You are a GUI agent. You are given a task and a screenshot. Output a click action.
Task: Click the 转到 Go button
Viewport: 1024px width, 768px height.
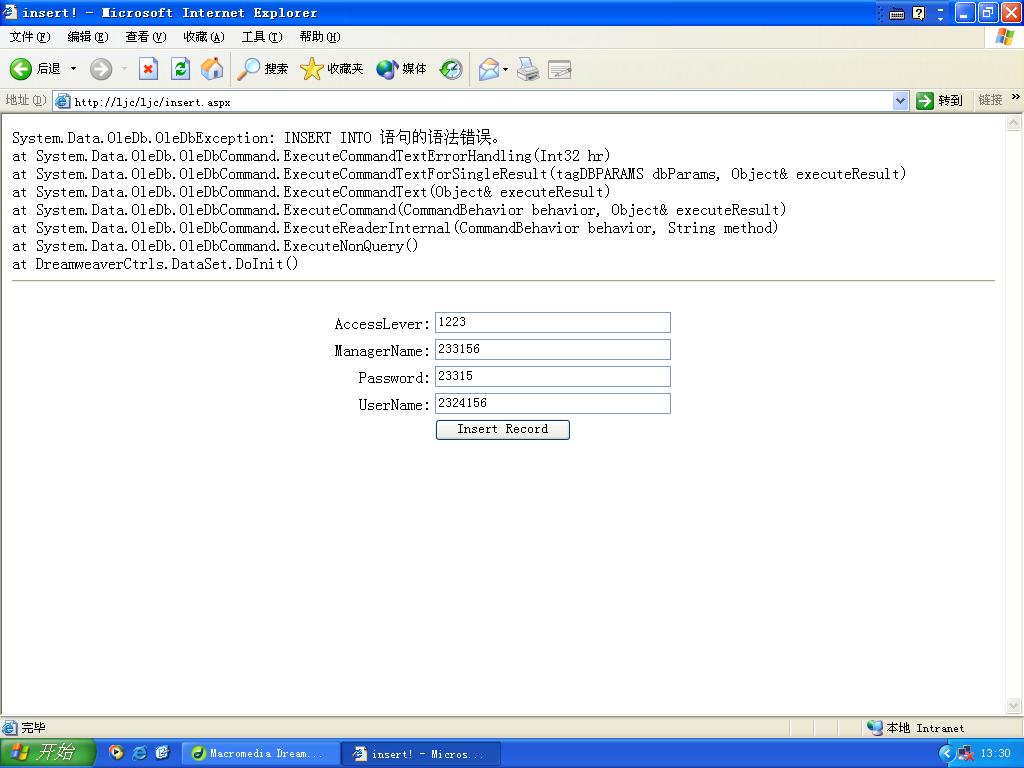pyautogui.click(x=940, y=101)
